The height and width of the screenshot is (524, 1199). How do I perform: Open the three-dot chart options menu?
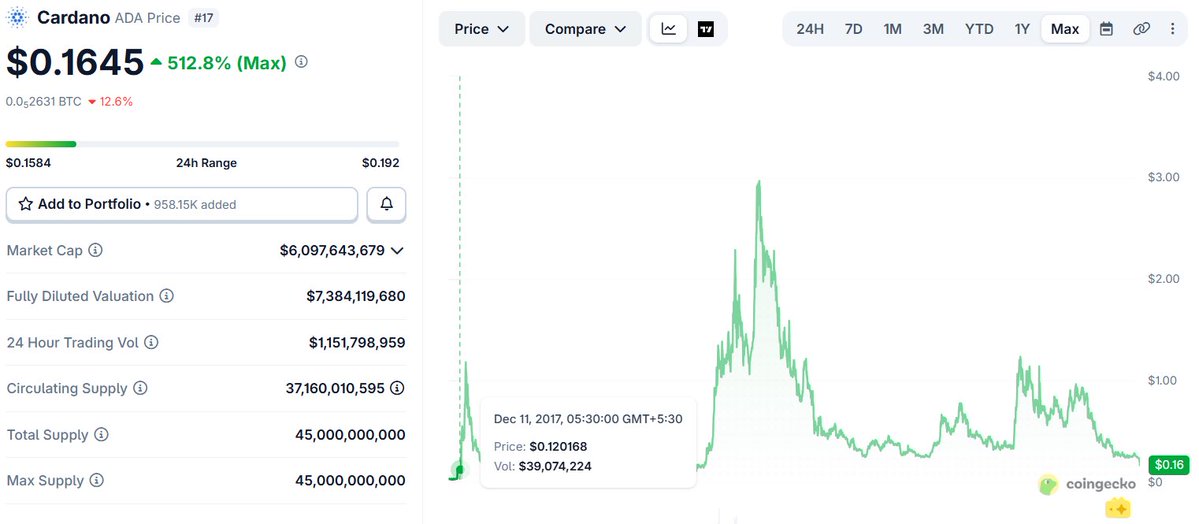pos(1173,29)
